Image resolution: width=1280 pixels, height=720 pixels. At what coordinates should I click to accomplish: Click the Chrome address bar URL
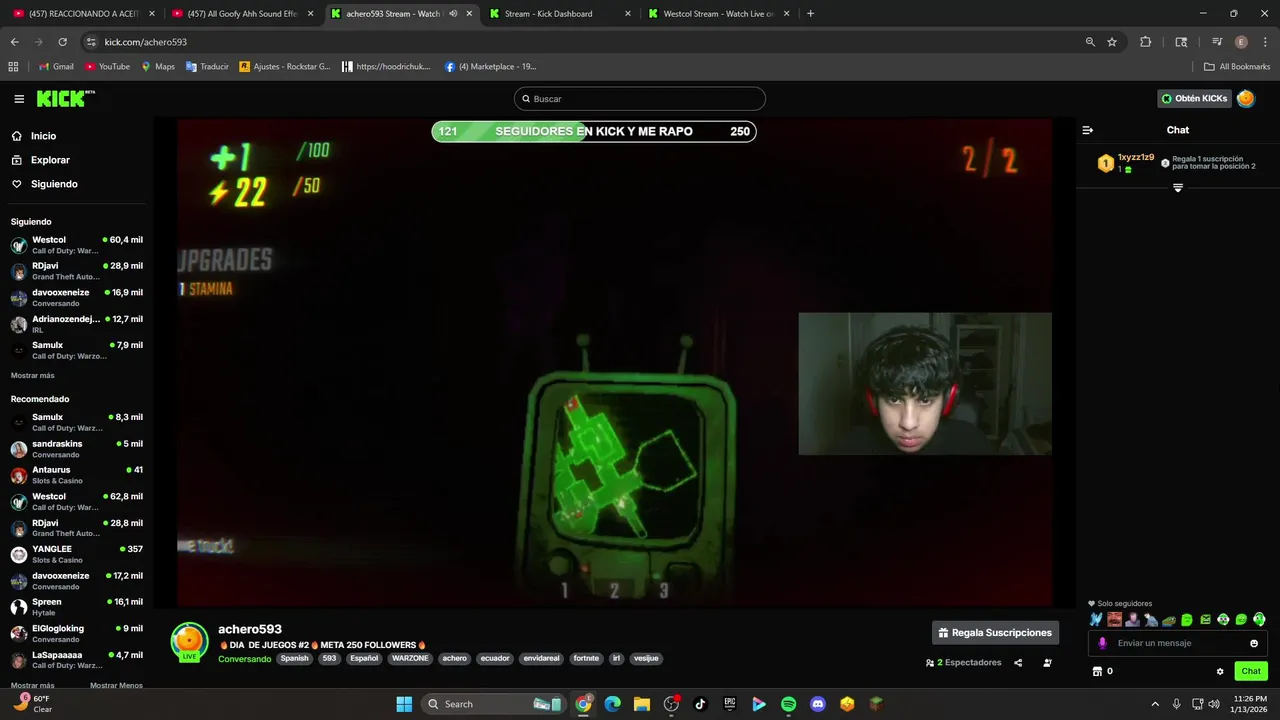pos(146,42)
